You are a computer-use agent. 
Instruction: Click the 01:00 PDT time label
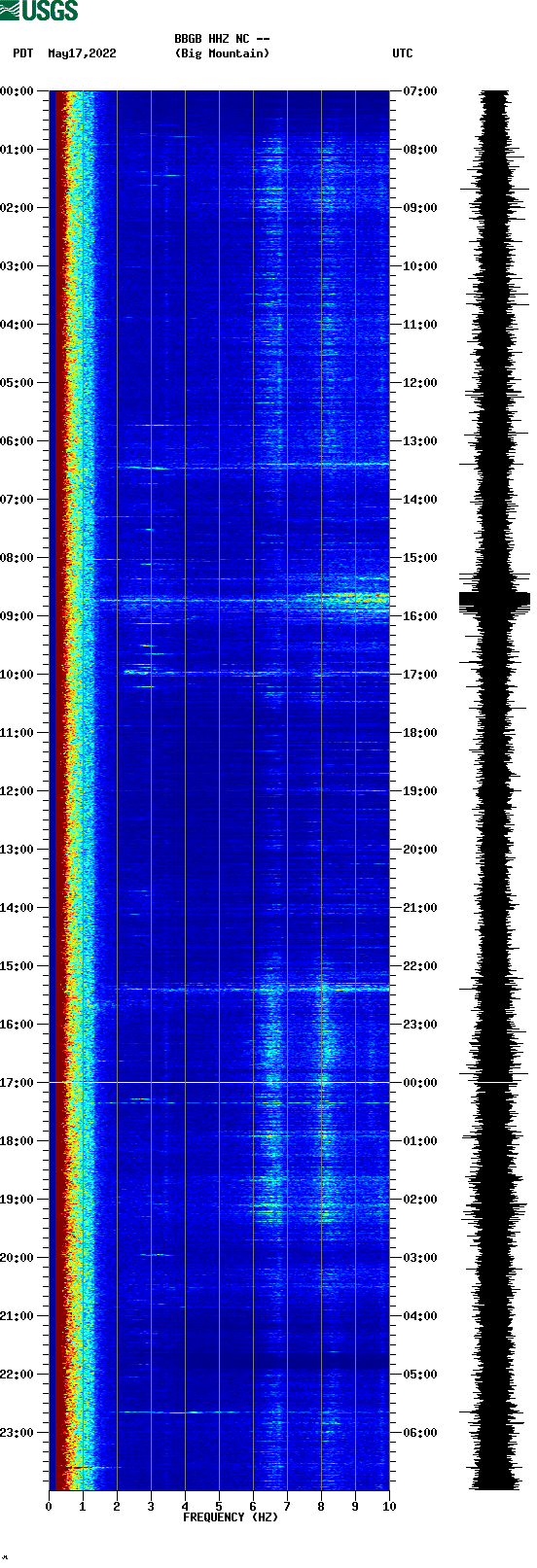tap(18, 150)
